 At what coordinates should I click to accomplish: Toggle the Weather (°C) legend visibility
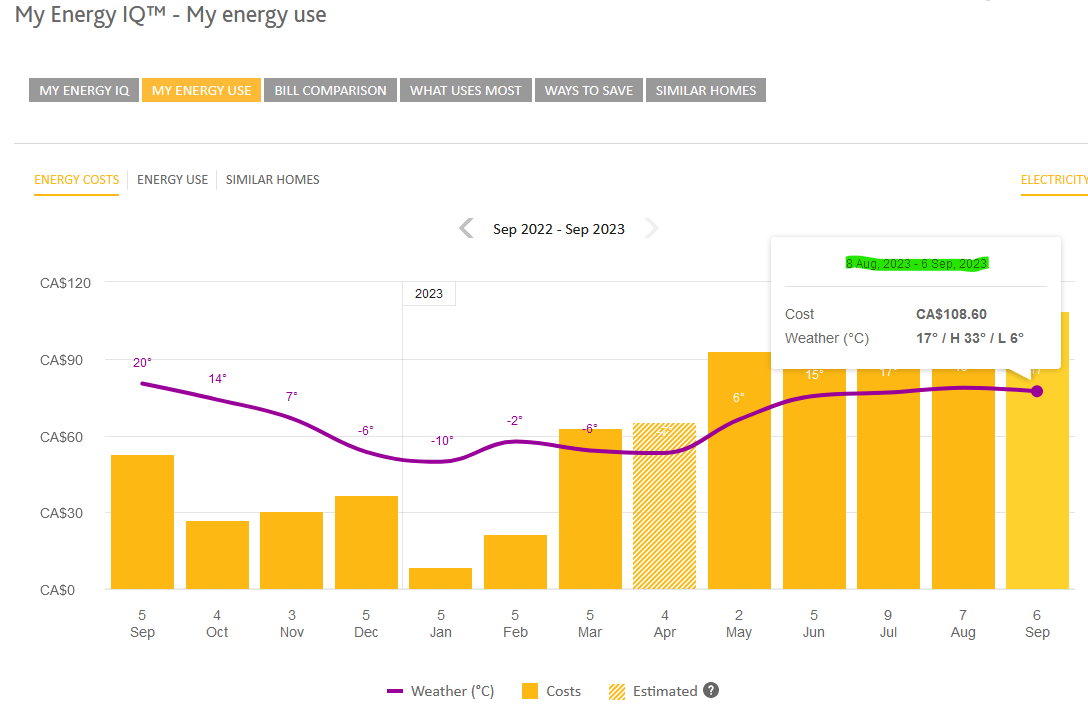(441, 690)
